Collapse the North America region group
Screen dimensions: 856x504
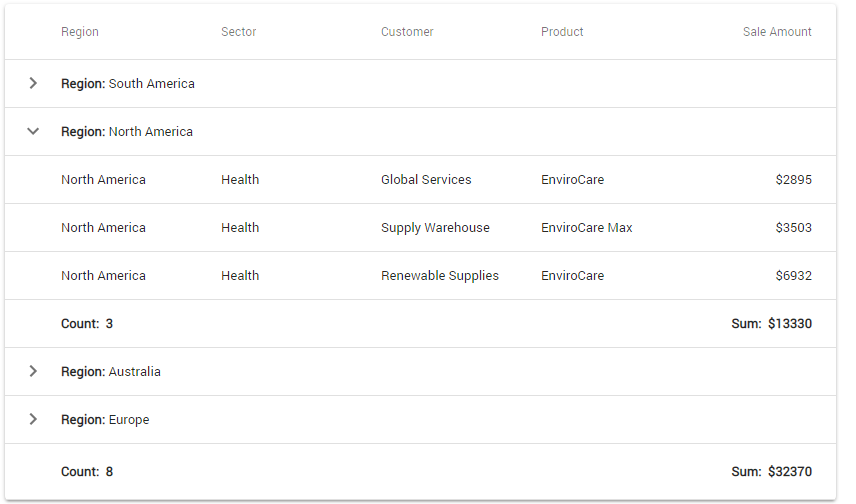click(33, 132)
